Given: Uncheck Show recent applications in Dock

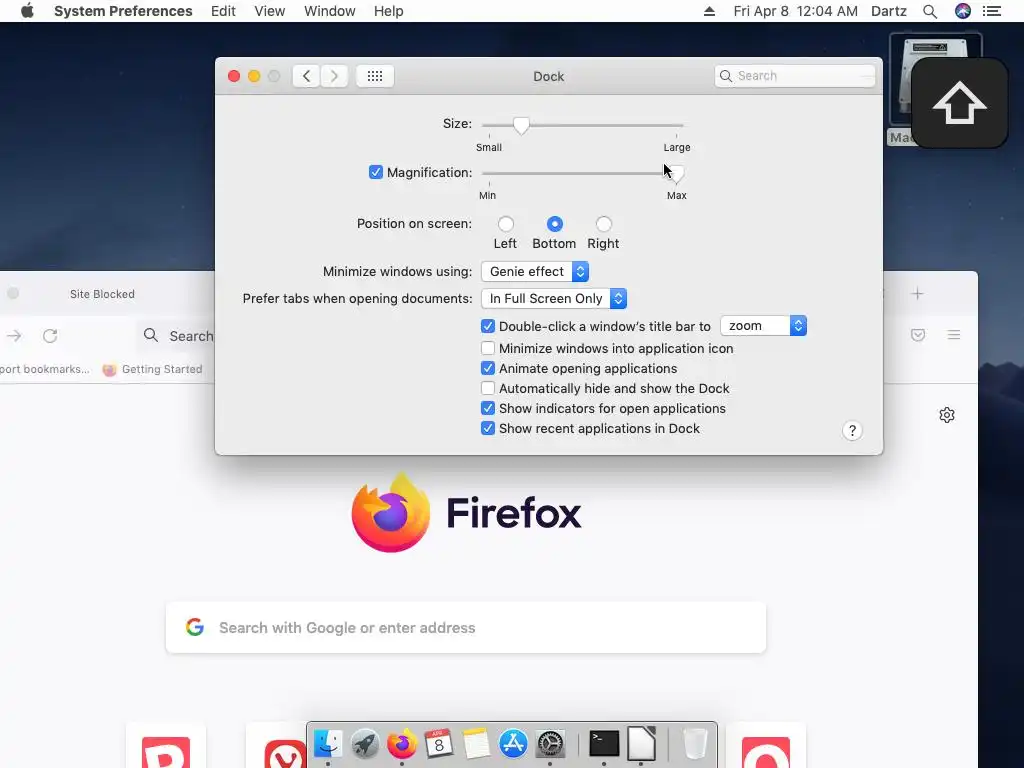Looking at the screenshot, I should (x=488, y=428).
